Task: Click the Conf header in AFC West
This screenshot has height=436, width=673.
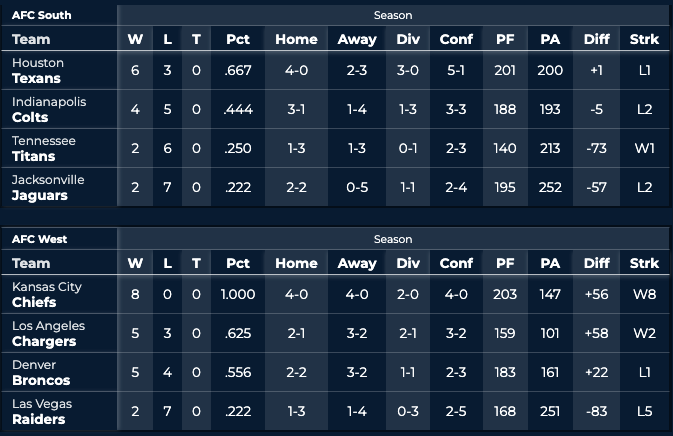Action: 456,263
